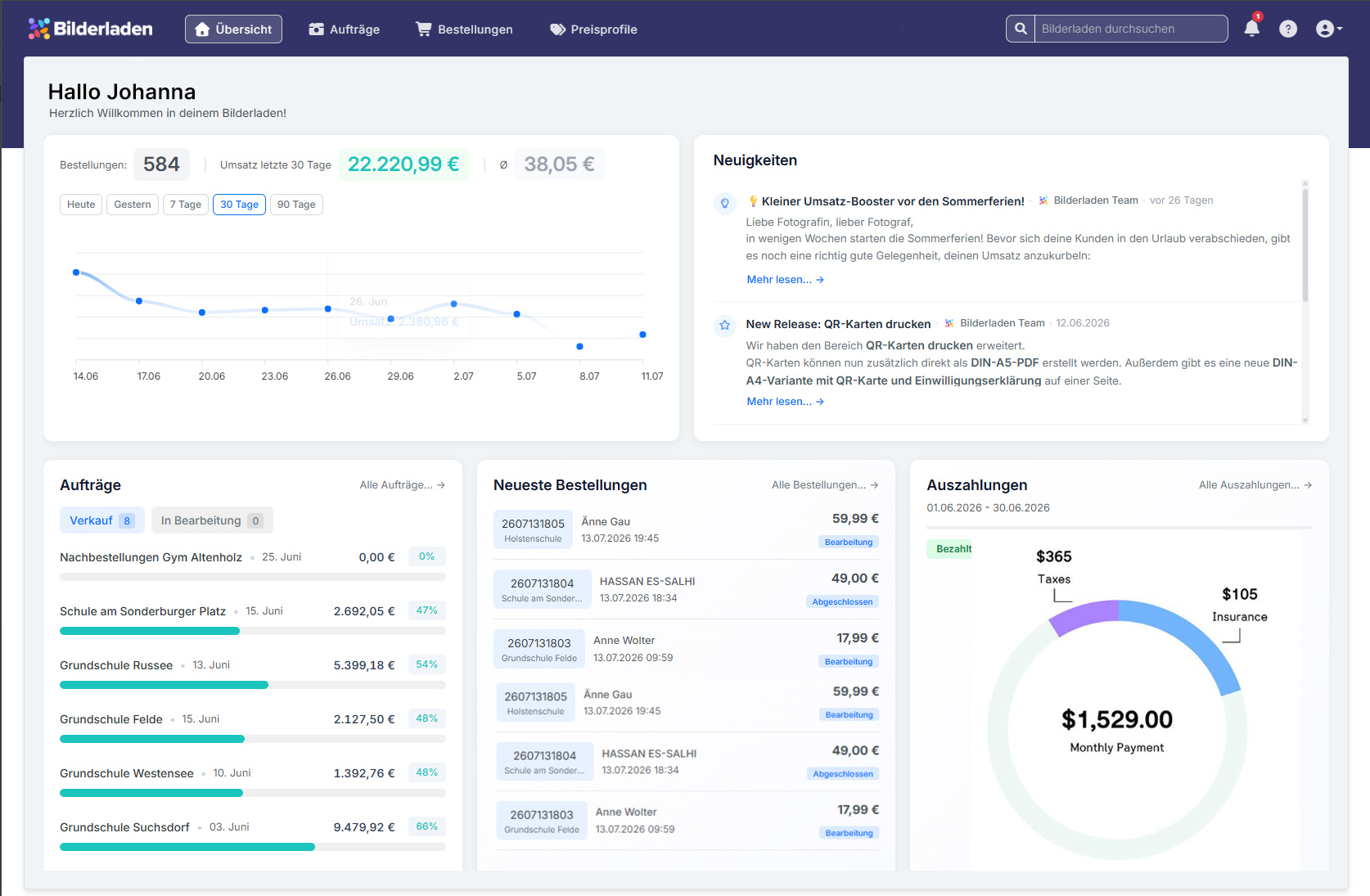This screenshot has width=1370, height=896.
Task: Open the Alle Aufträge link
Action: [x=403, y=485]
